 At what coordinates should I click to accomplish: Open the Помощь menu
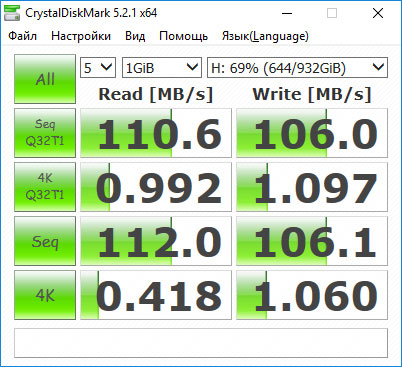coord(183,36)
